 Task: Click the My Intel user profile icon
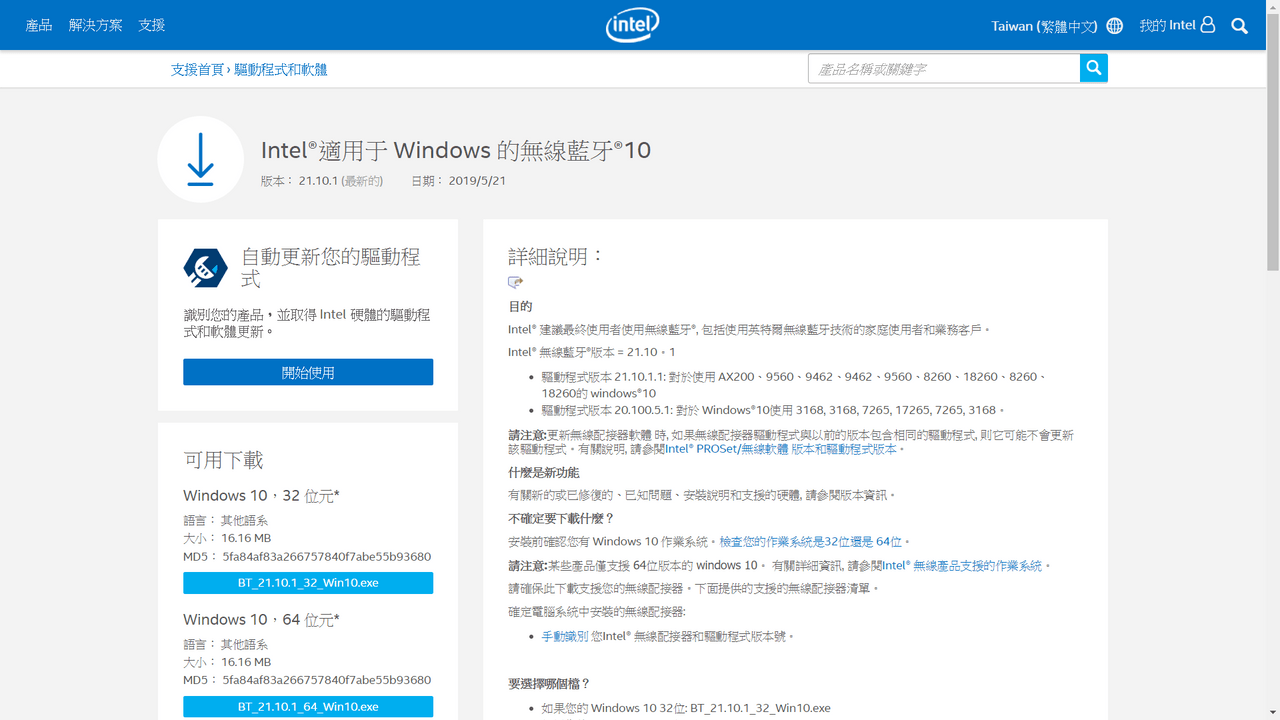click(x=1208, y=25)
